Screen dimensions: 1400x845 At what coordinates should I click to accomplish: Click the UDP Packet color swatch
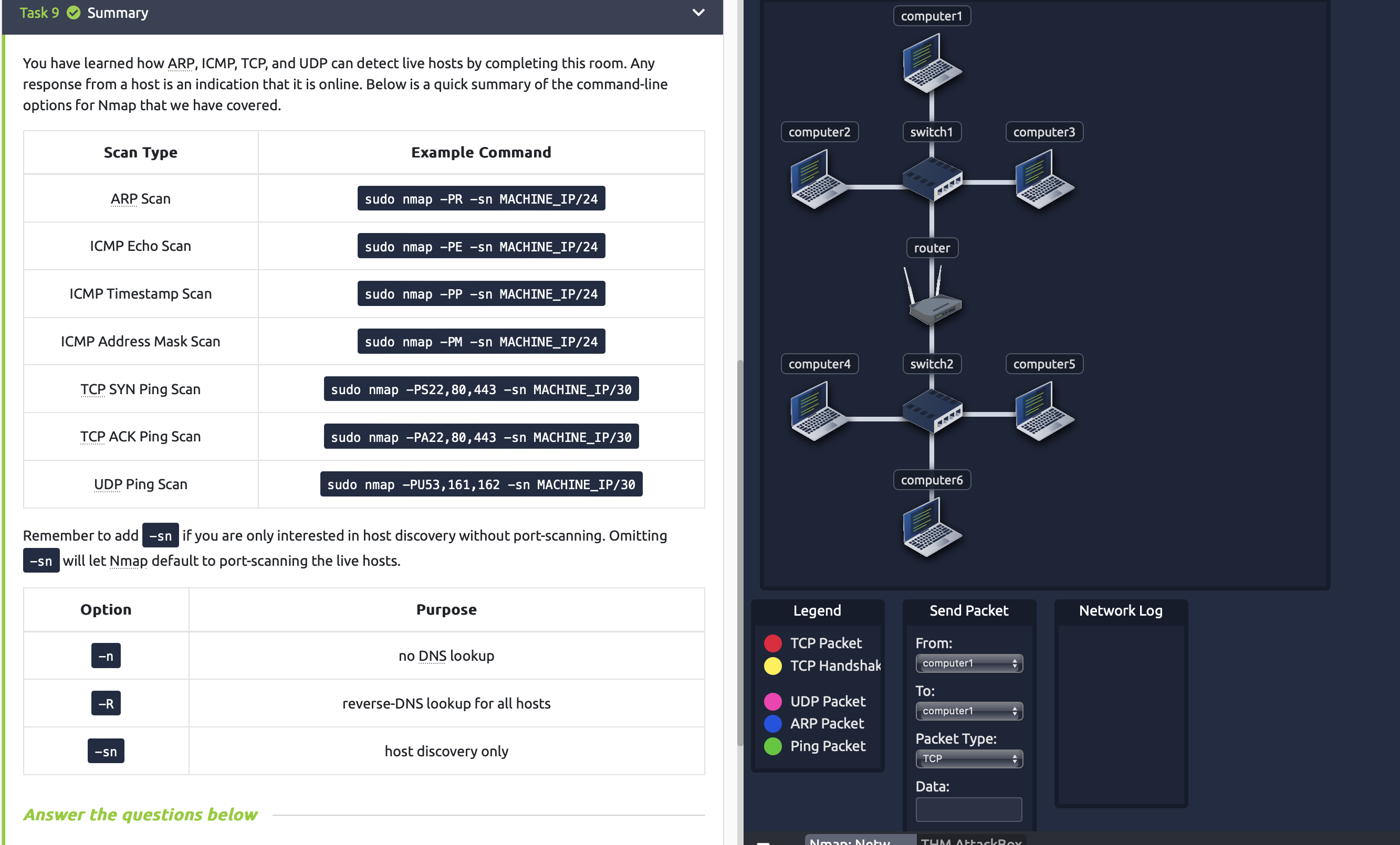(772, 701)
